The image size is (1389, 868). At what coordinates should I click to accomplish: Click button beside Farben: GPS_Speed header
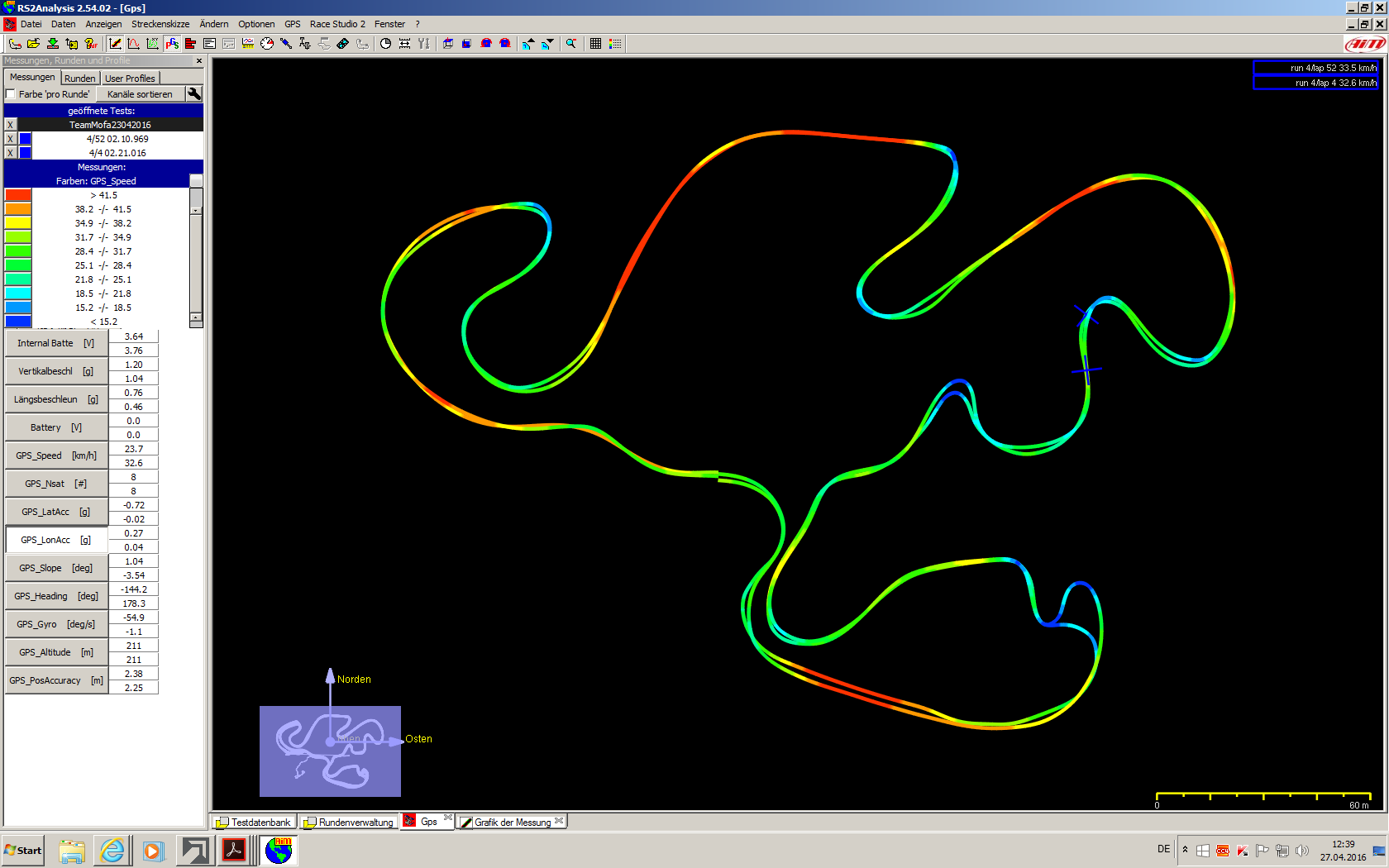coord(196,181)
